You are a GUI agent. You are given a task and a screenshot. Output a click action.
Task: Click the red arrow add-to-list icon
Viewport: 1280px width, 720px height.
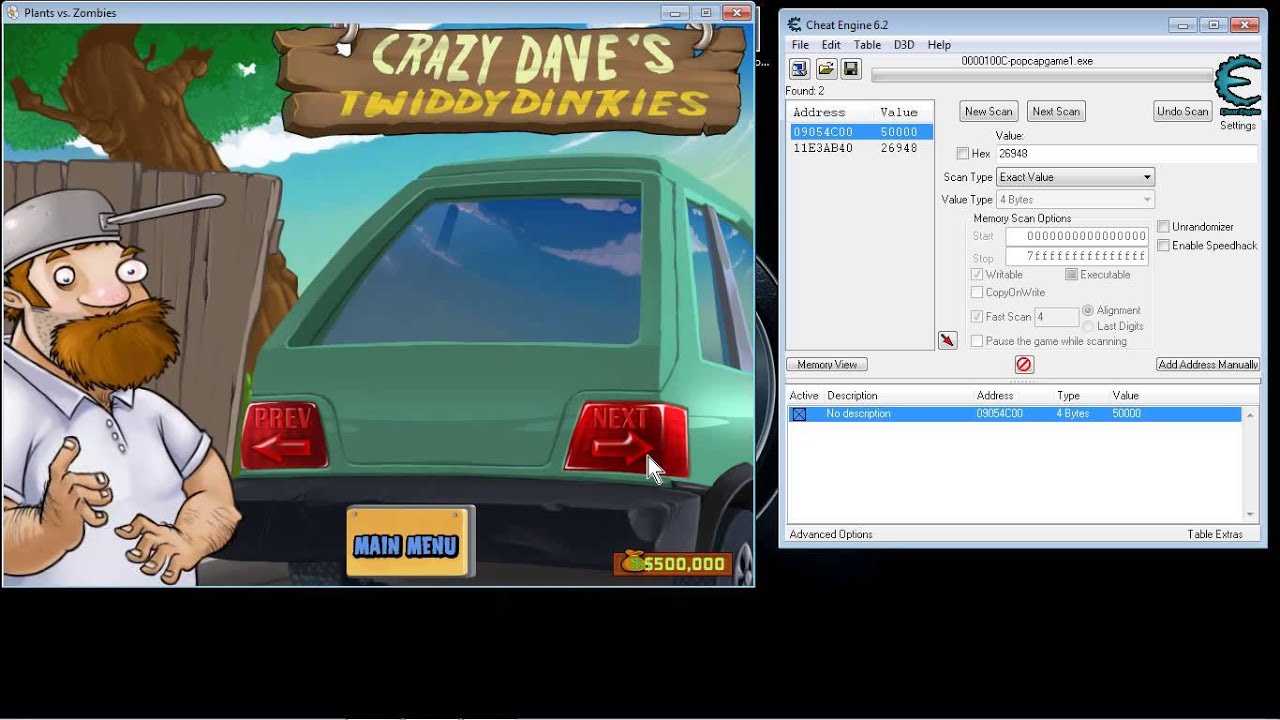pos(947,341)
